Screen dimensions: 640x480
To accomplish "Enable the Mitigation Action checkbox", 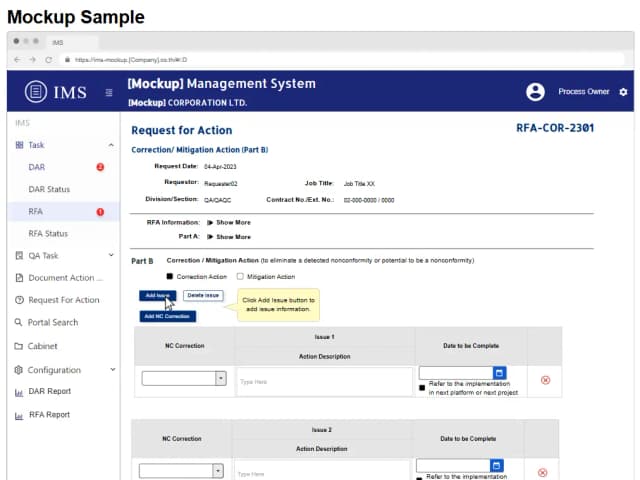I will (240, 276).
